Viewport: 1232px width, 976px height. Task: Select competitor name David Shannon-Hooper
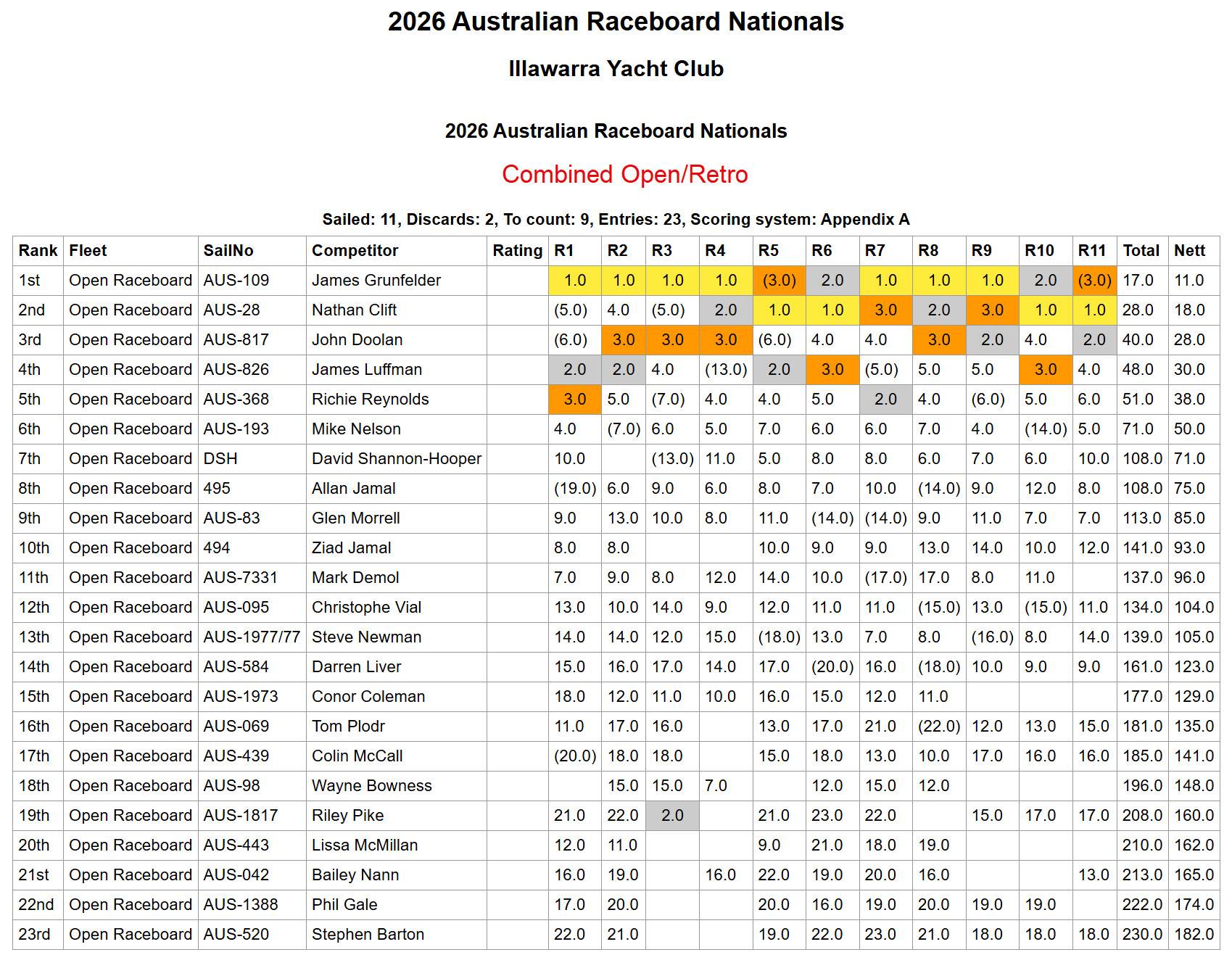396,459
